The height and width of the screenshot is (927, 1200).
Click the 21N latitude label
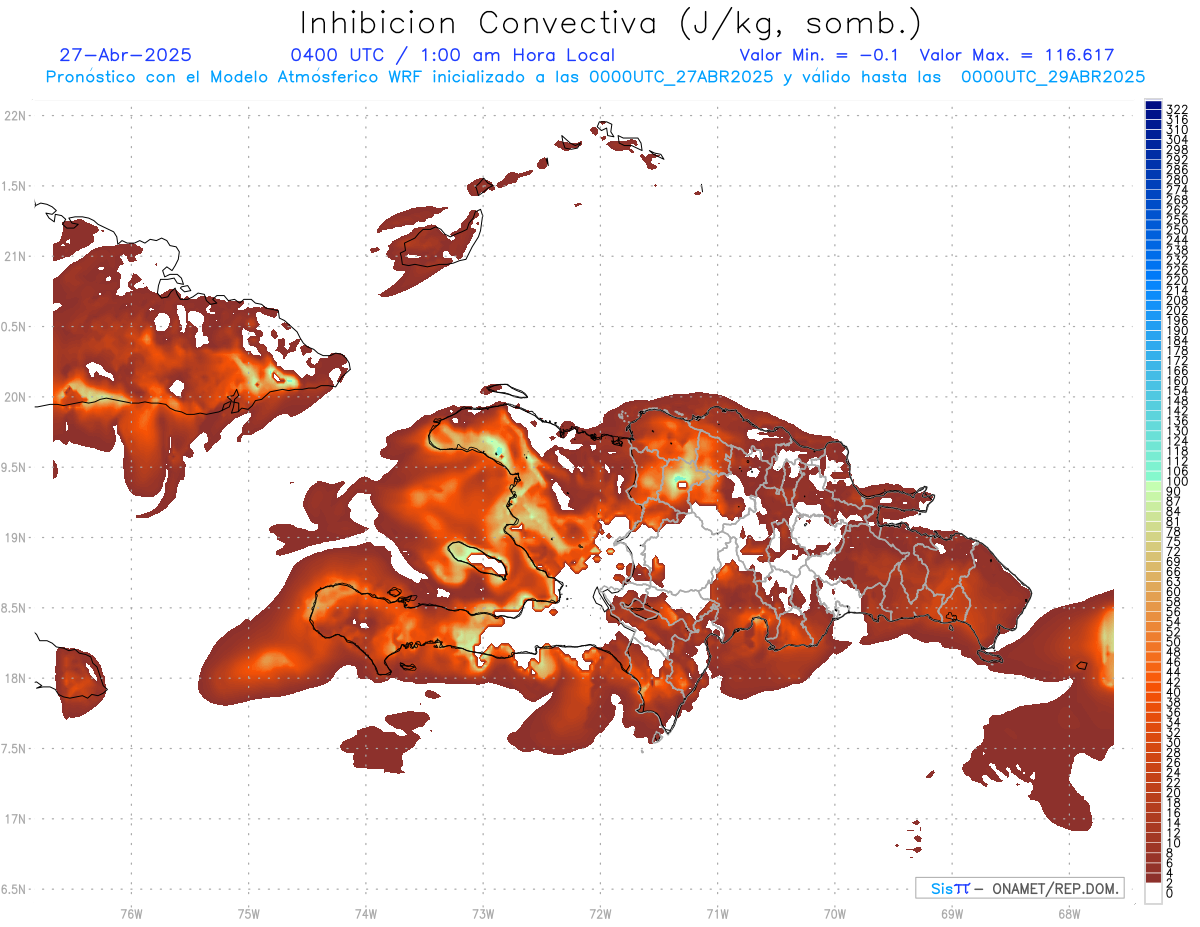15,256
